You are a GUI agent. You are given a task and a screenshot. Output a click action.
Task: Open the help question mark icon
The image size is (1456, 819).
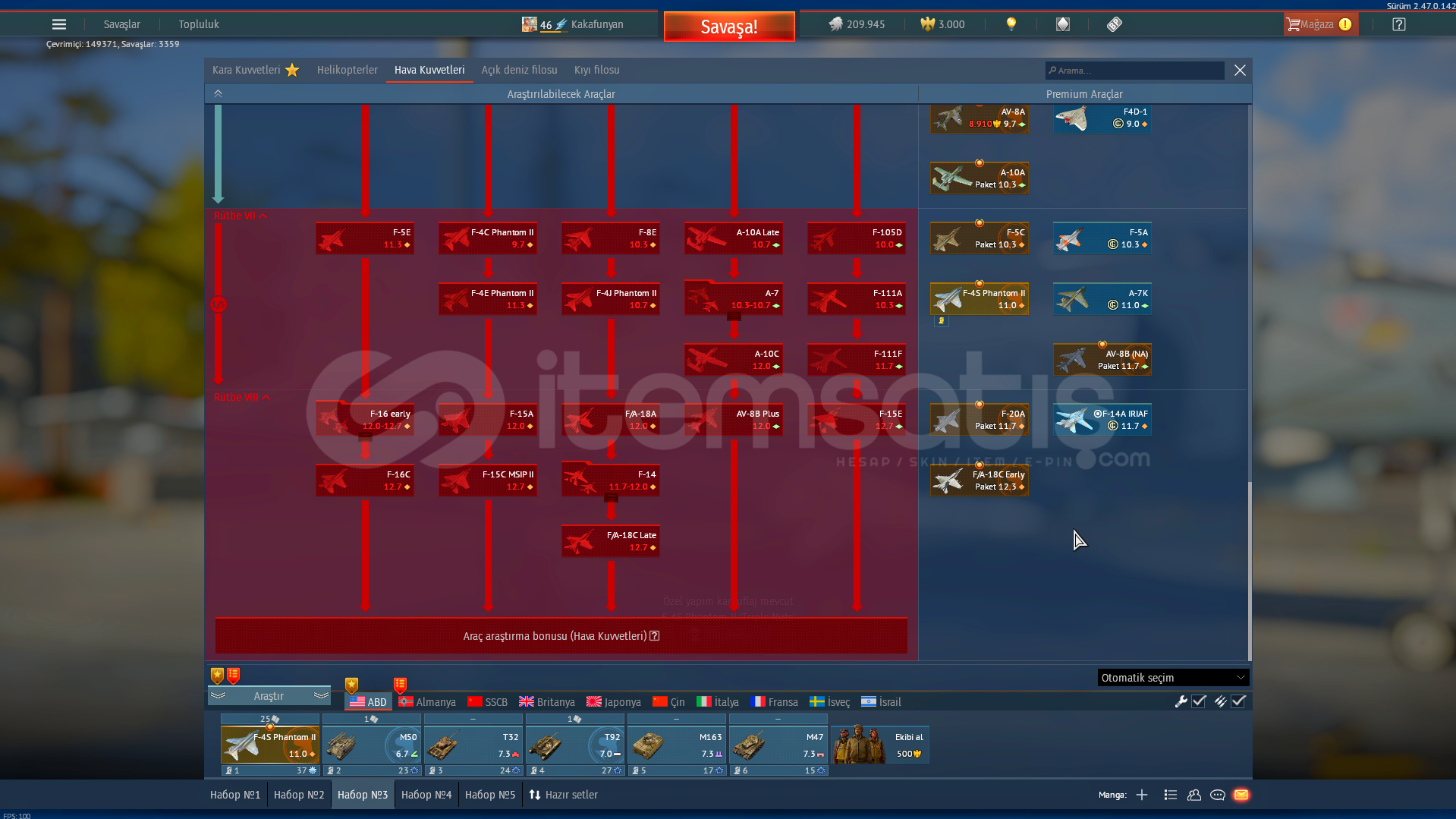[1399, 24]
